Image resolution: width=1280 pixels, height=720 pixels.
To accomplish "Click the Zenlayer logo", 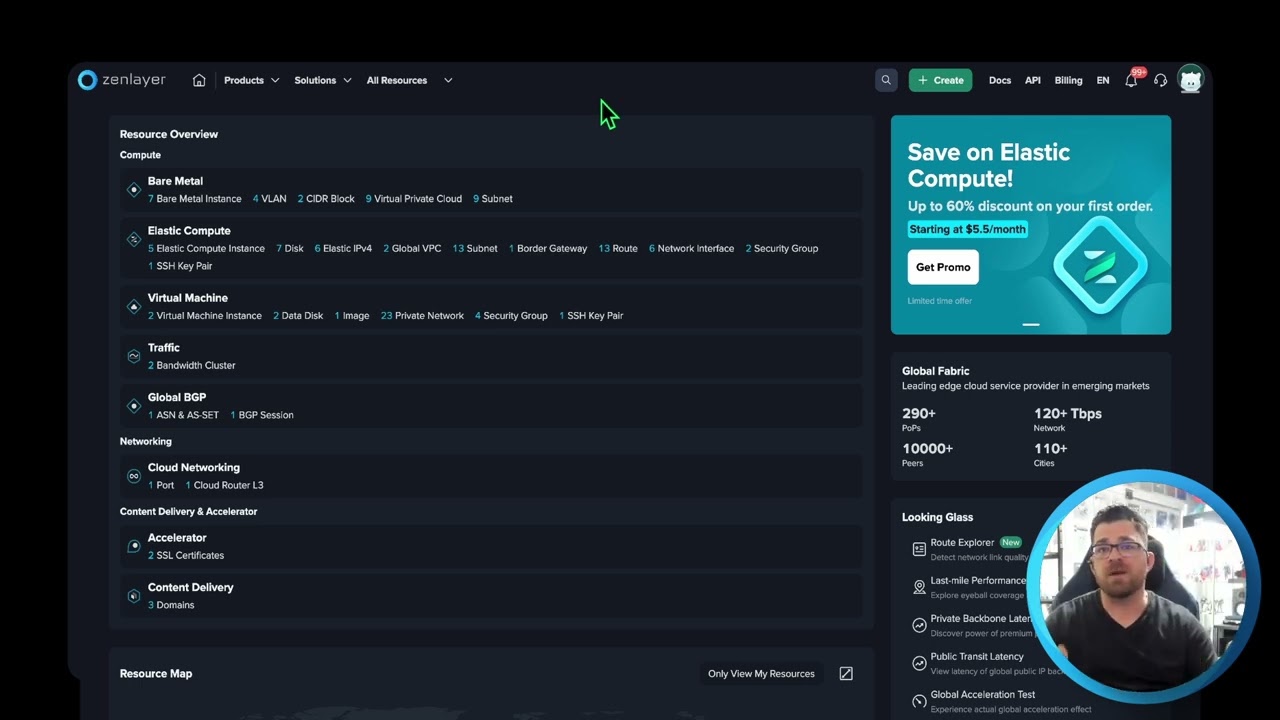I will click(x=121, y=80).
